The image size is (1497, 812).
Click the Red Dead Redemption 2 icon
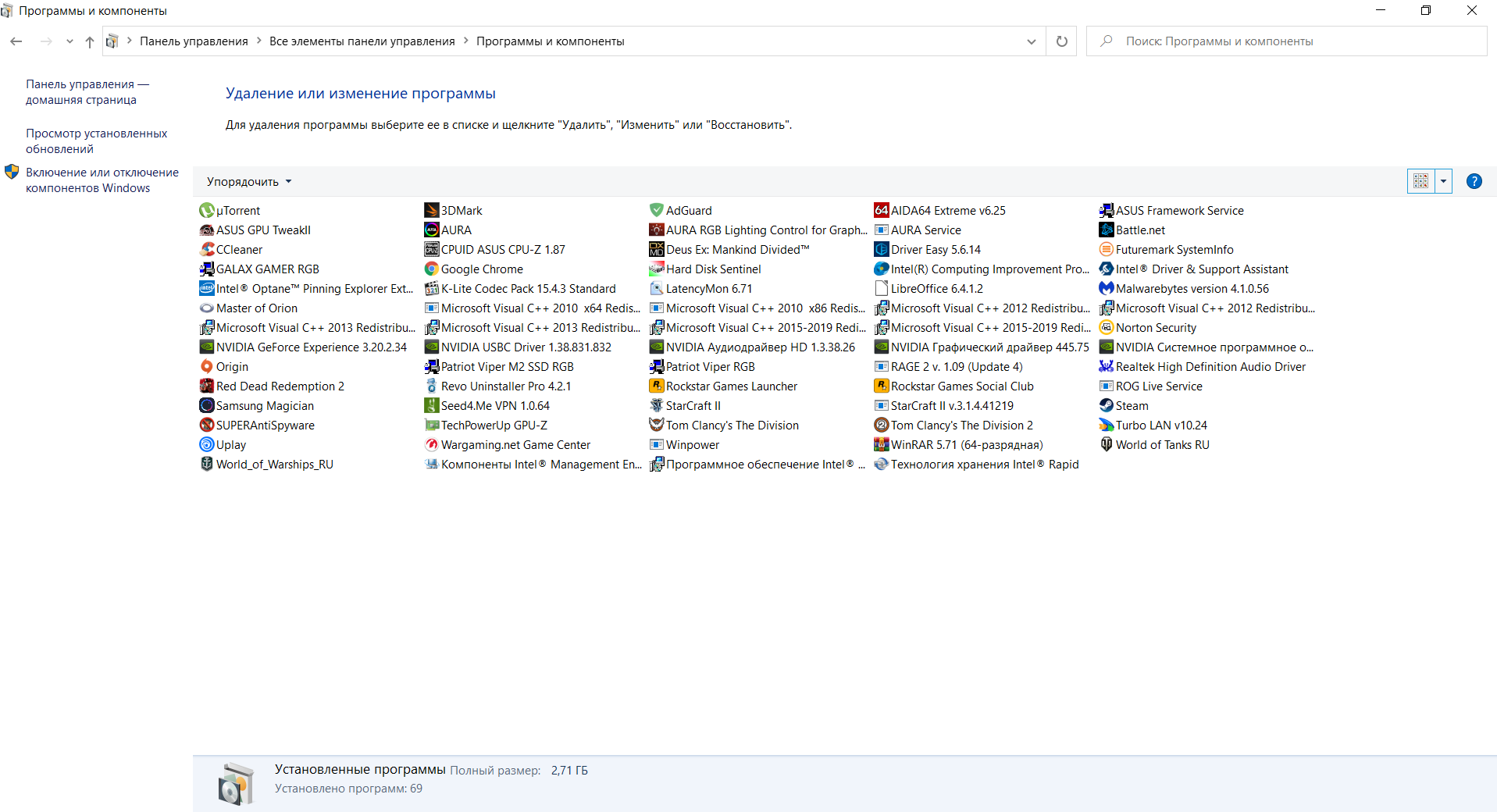[207, 386]
